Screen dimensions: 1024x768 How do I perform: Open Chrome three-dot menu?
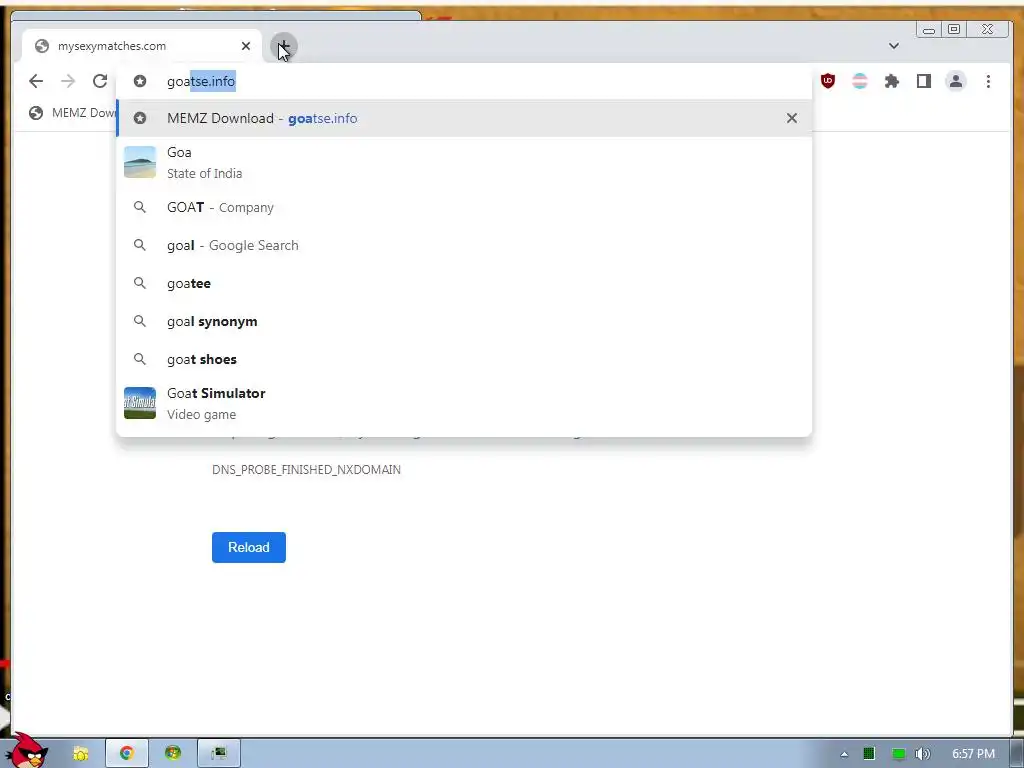pyautogui.click(x=988, y=81)
